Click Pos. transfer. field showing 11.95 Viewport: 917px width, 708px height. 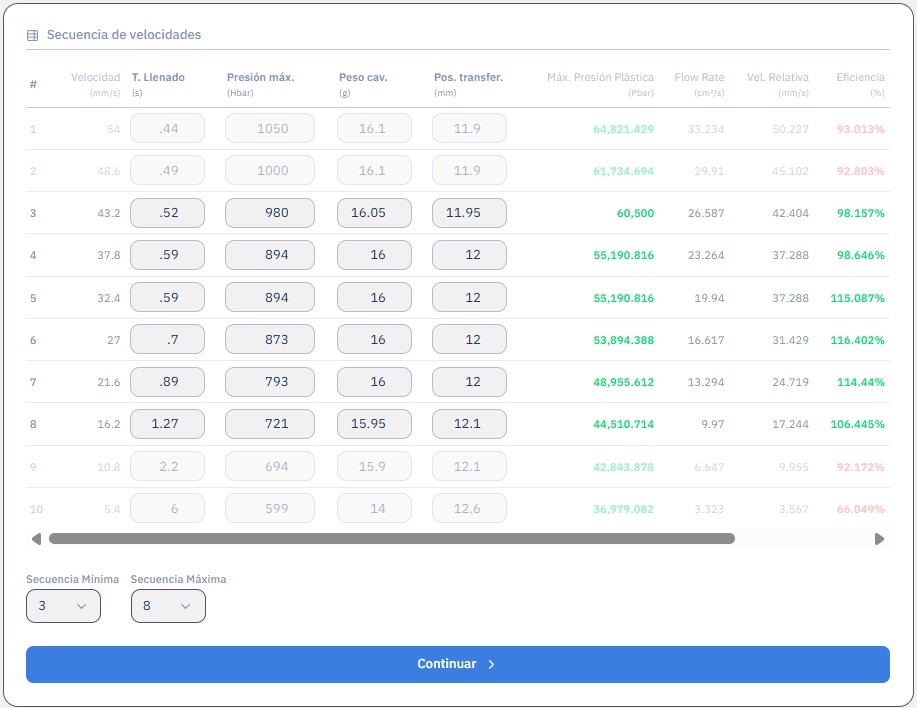click(x=469, y=213)
